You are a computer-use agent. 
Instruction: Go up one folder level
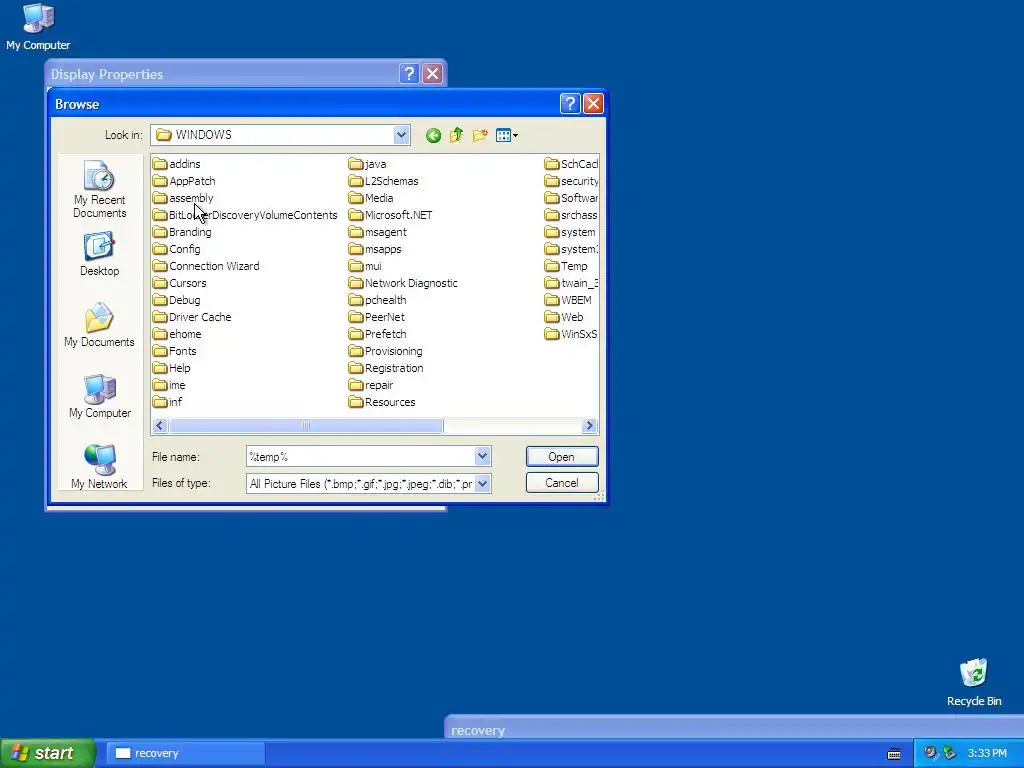point(456,135)
